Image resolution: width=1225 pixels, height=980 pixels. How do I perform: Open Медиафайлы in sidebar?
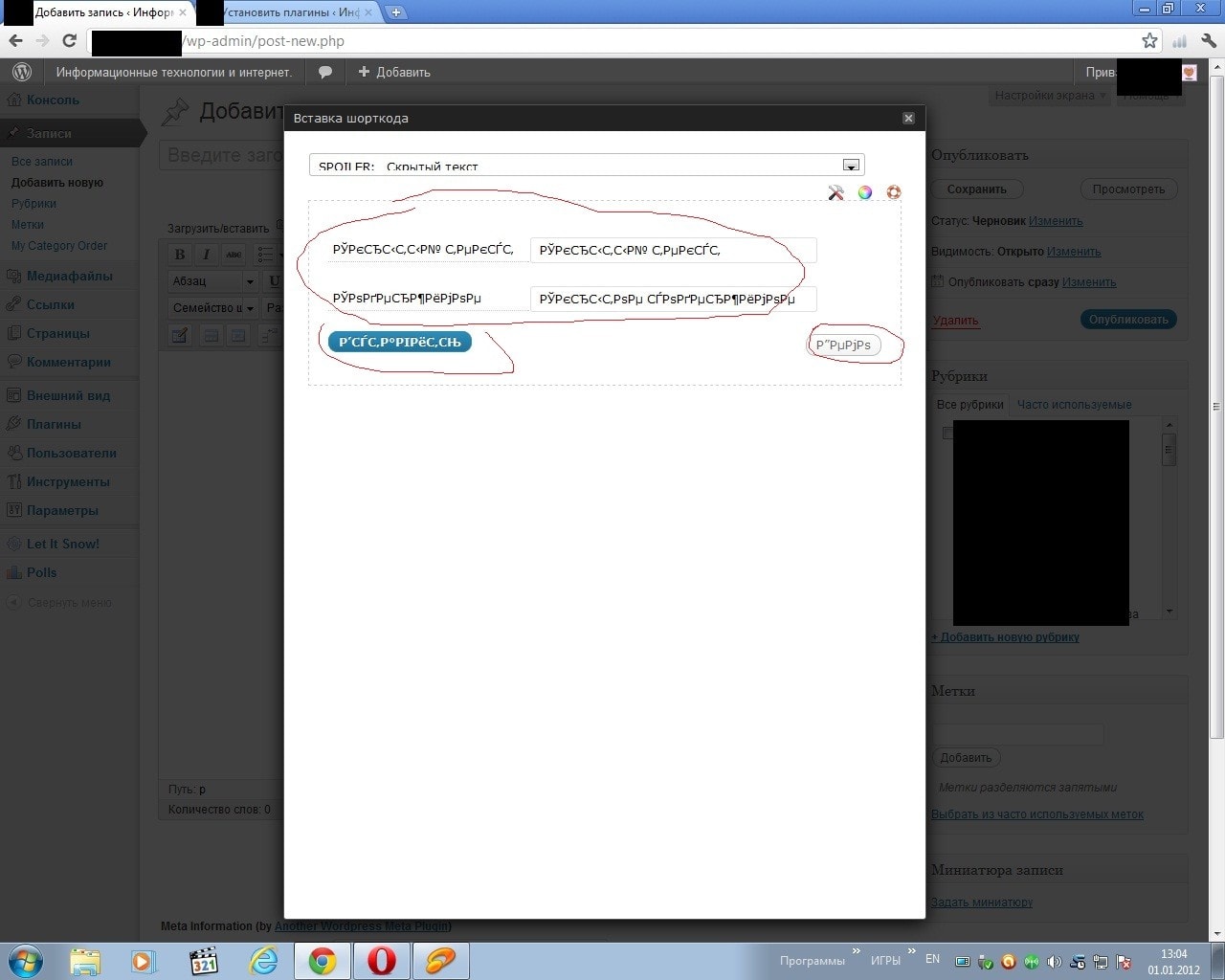click(70, 276)
